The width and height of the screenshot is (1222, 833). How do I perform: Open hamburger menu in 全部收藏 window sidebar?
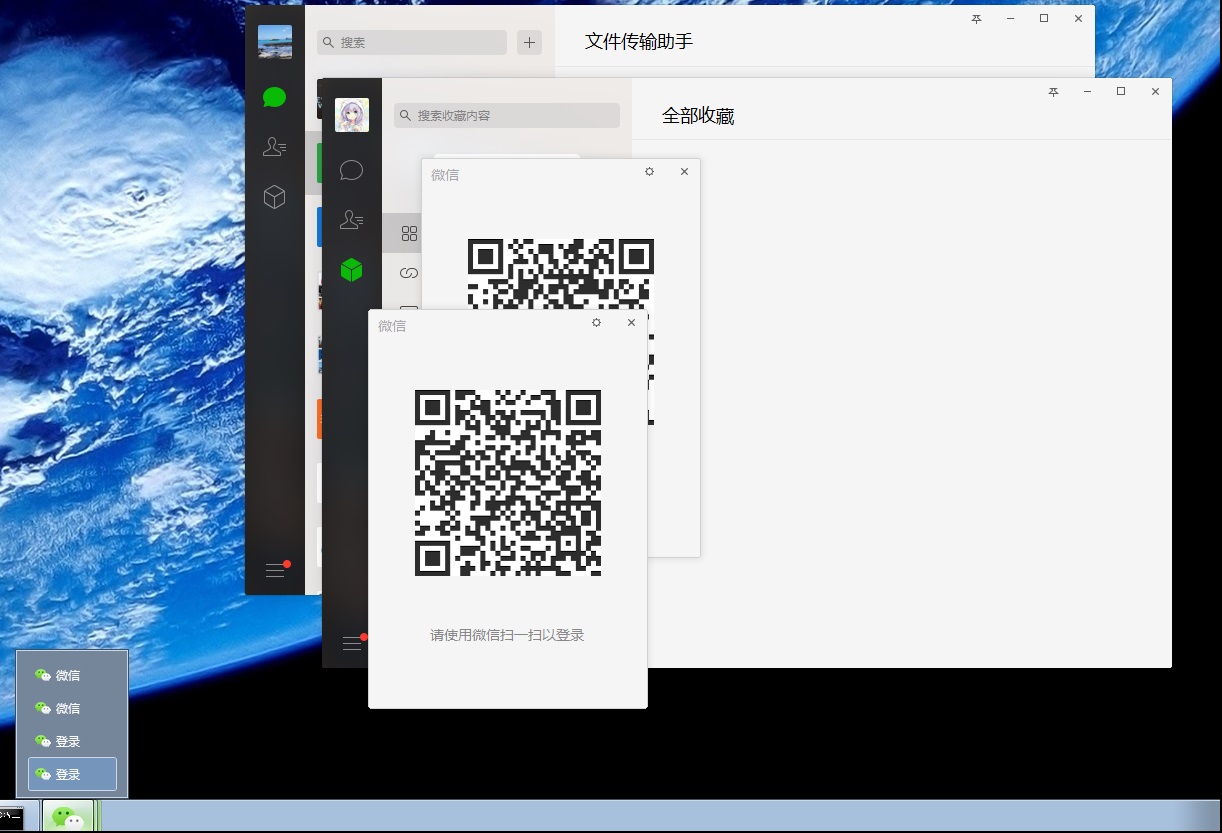click(x=352, y=644)
